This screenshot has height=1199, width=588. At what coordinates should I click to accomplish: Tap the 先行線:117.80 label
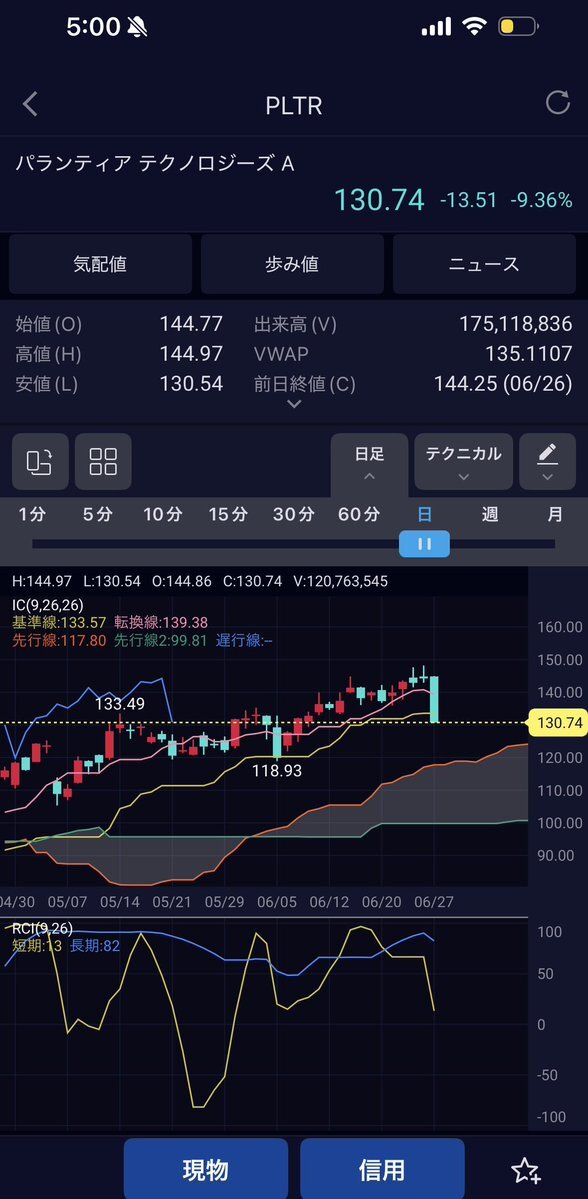click(x=59, y=641)
